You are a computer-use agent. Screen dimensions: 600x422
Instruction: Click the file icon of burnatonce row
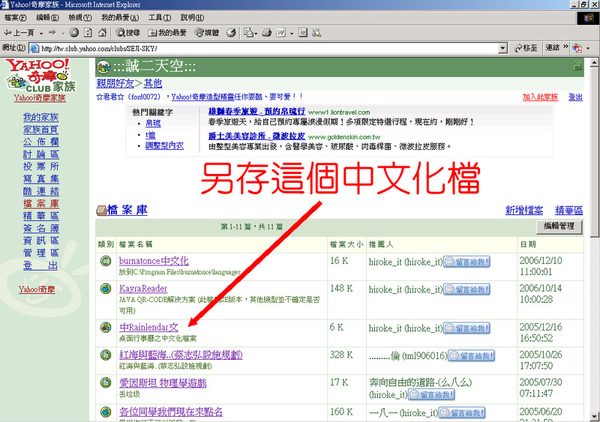click(106, 261)
